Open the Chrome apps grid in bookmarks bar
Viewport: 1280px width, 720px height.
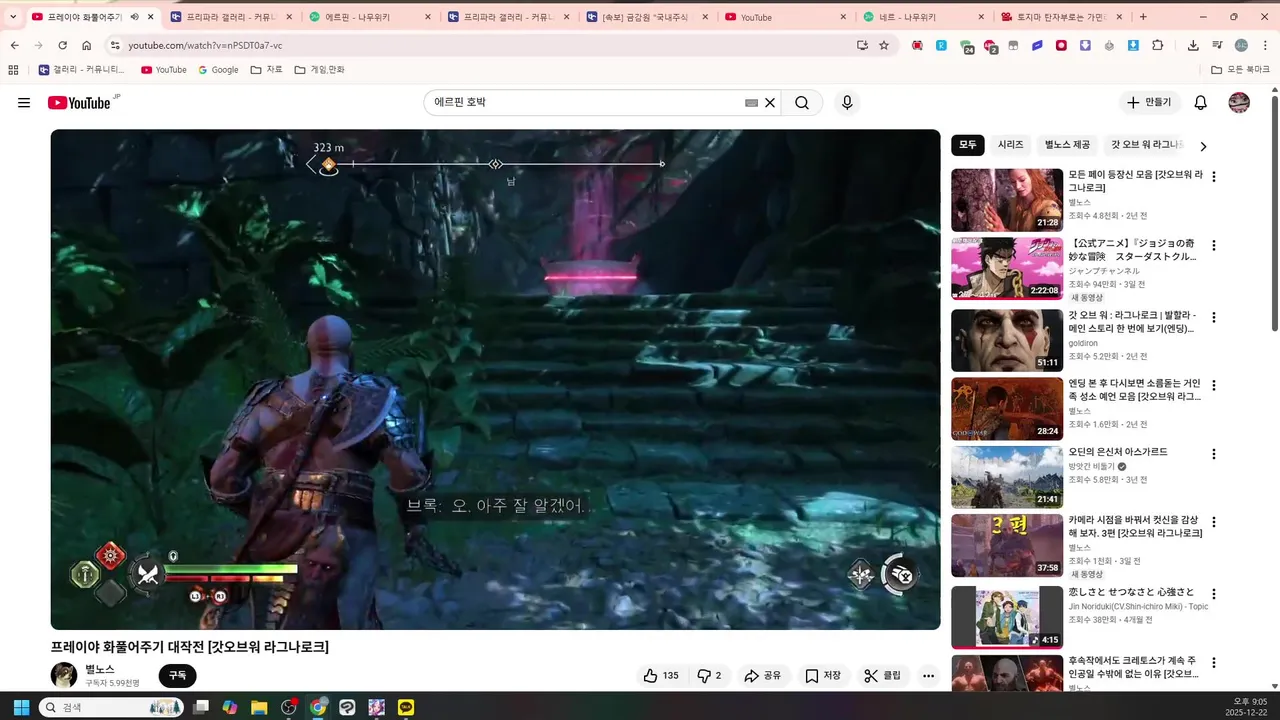coord(13,70)
